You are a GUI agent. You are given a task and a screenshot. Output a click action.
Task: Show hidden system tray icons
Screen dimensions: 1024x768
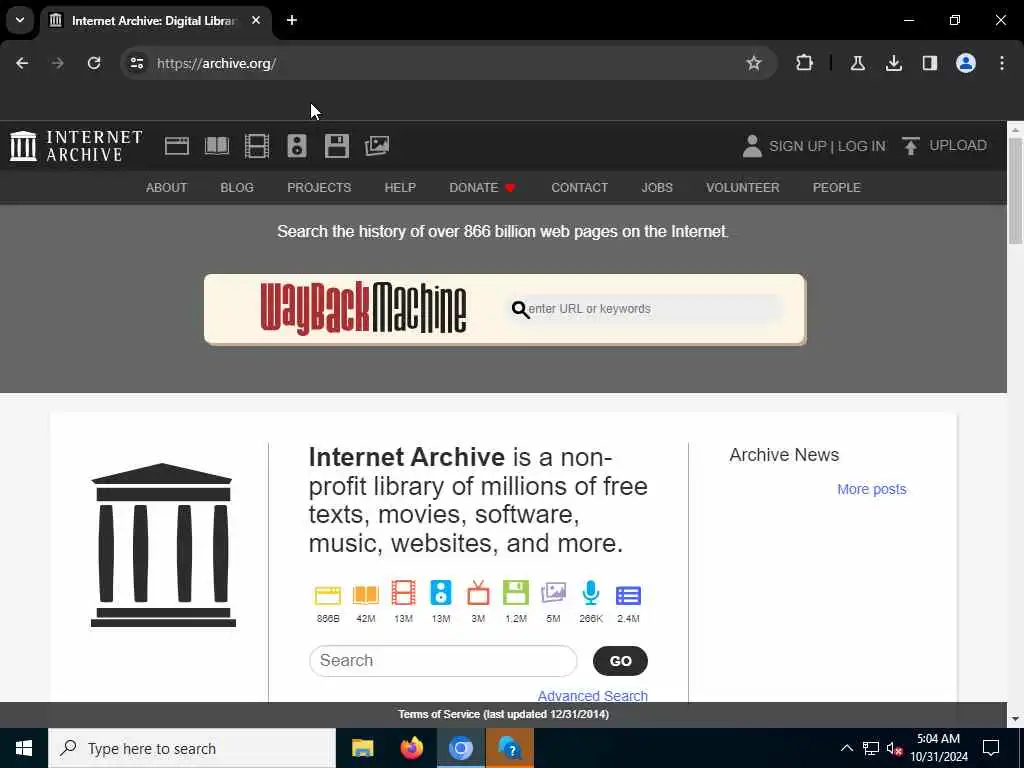(x=846, y=748)
